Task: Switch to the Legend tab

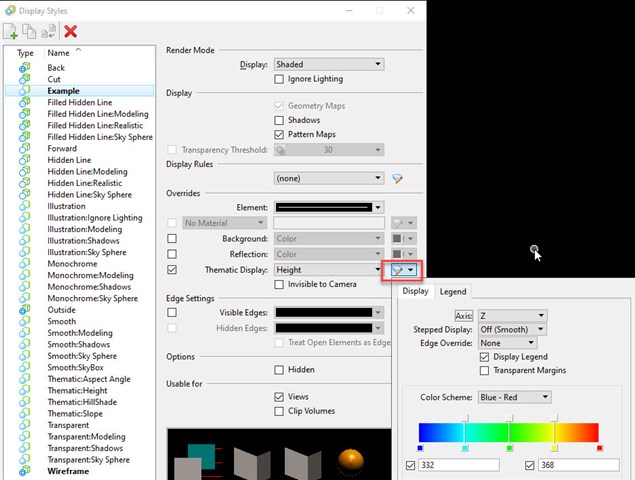Action: [x=453, y=292]
